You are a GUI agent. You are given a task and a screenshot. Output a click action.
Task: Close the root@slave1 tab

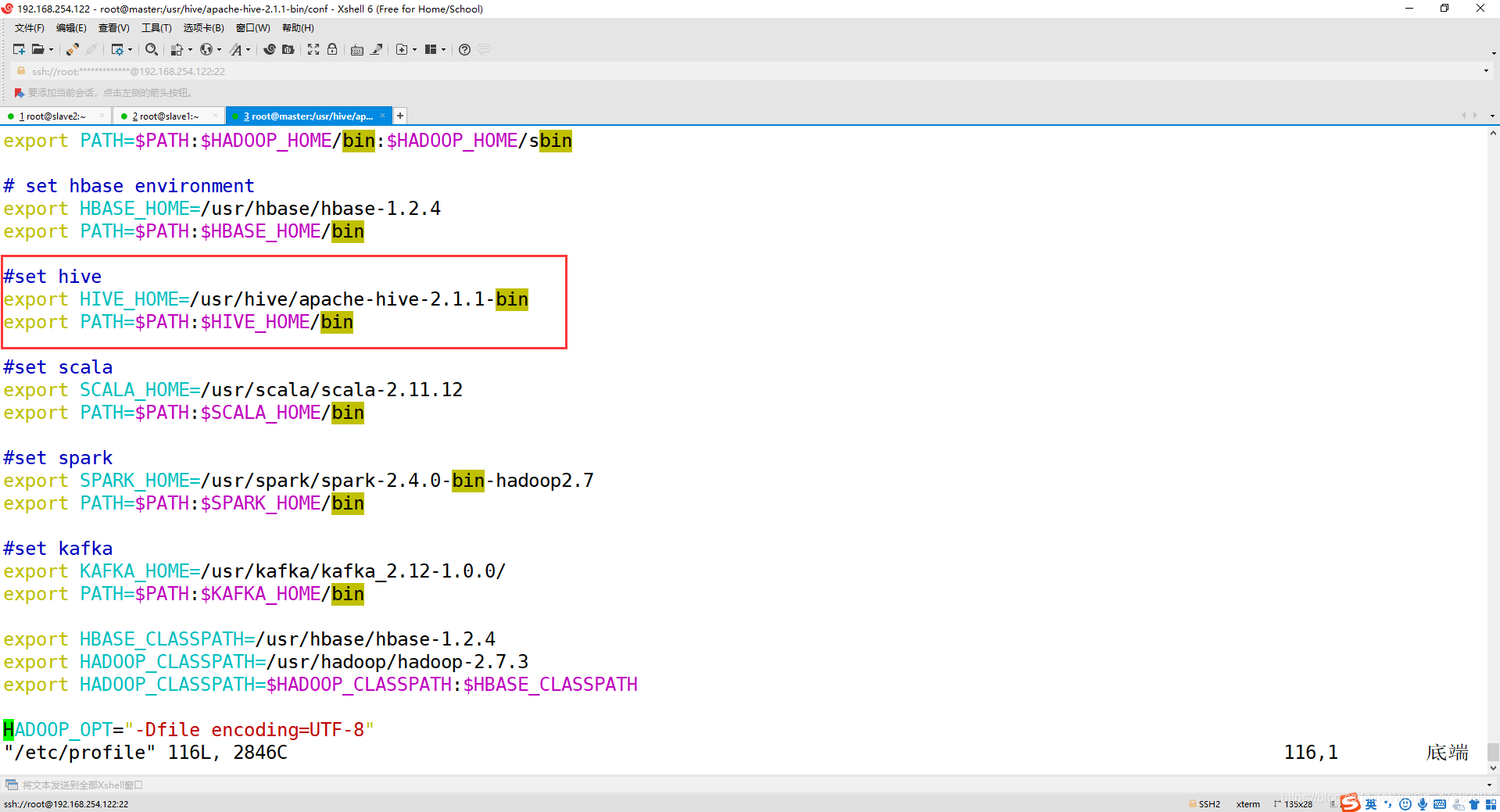pos(215,116)
